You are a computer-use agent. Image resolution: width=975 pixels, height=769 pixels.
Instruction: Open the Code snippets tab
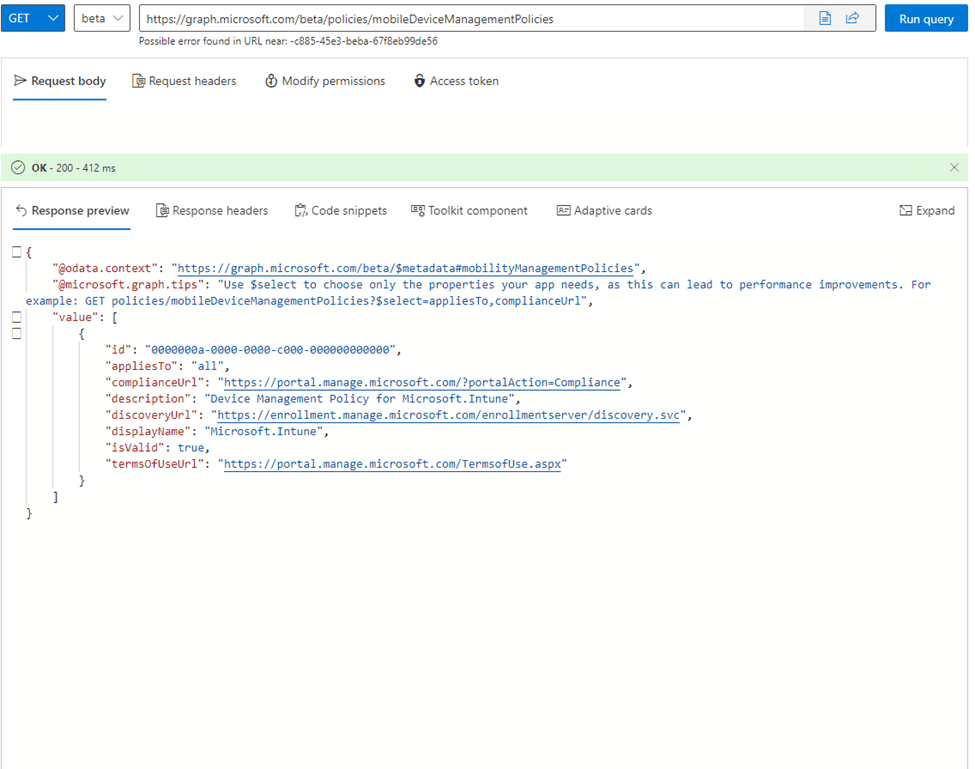(341, 211)
